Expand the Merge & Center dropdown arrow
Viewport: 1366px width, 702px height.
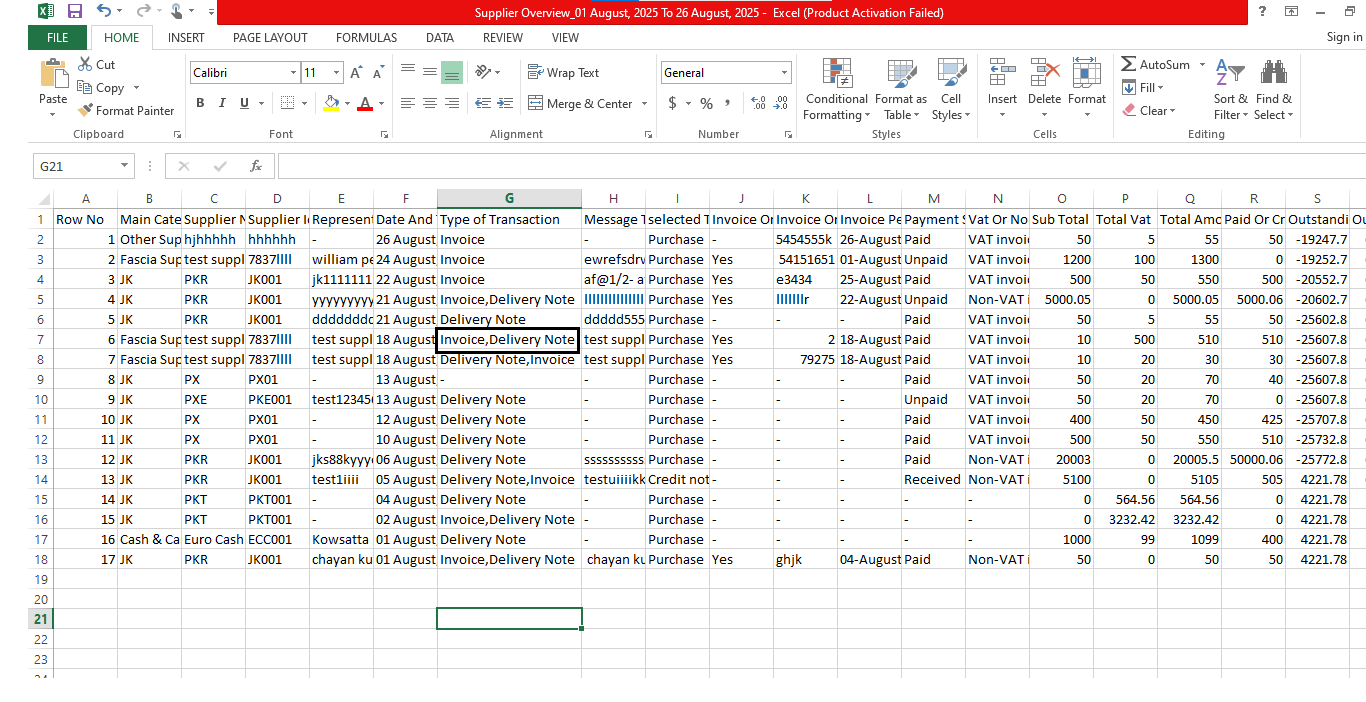pos(645,104)
